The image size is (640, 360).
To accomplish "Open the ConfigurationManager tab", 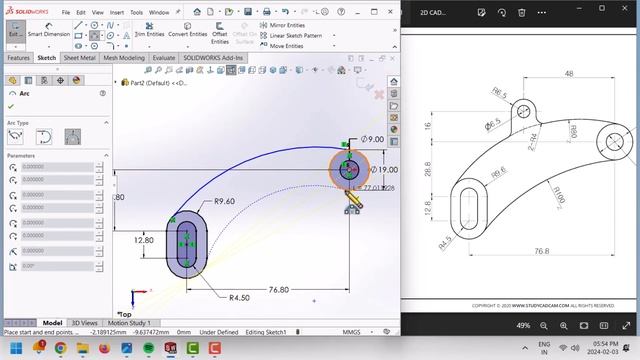I will (44, 80).
